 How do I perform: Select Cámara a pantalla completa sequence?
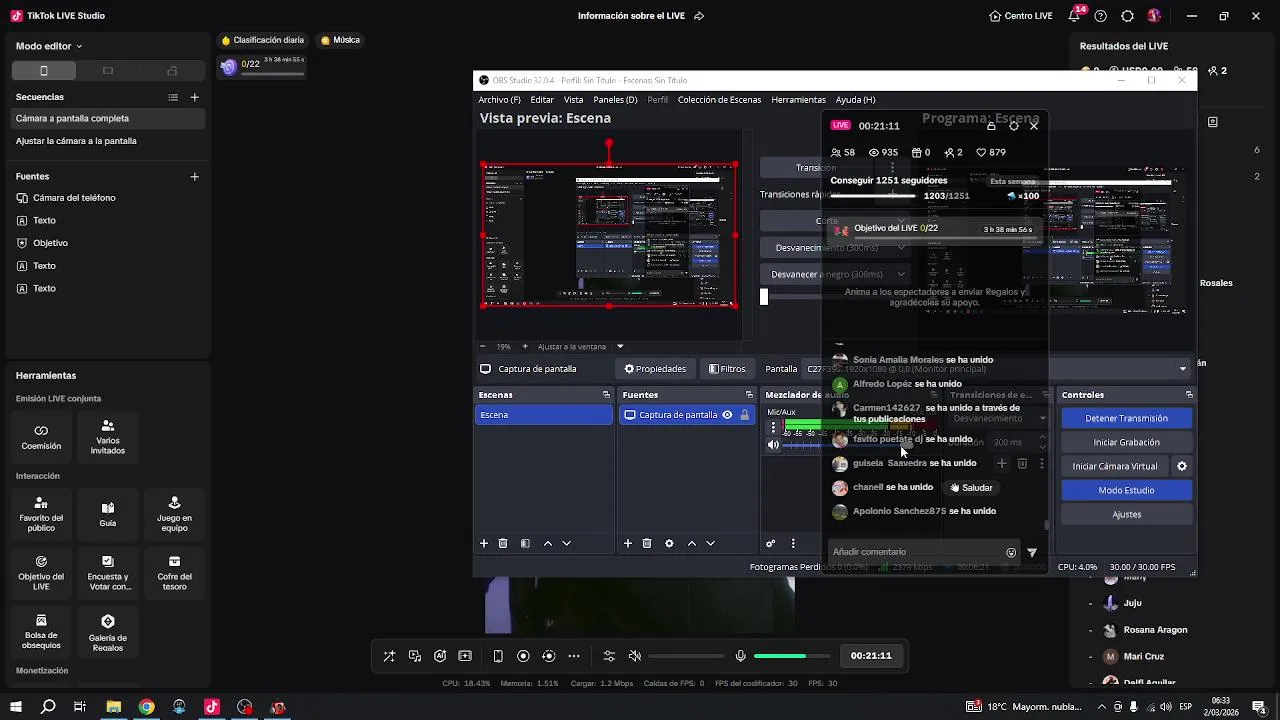point(107,118)
